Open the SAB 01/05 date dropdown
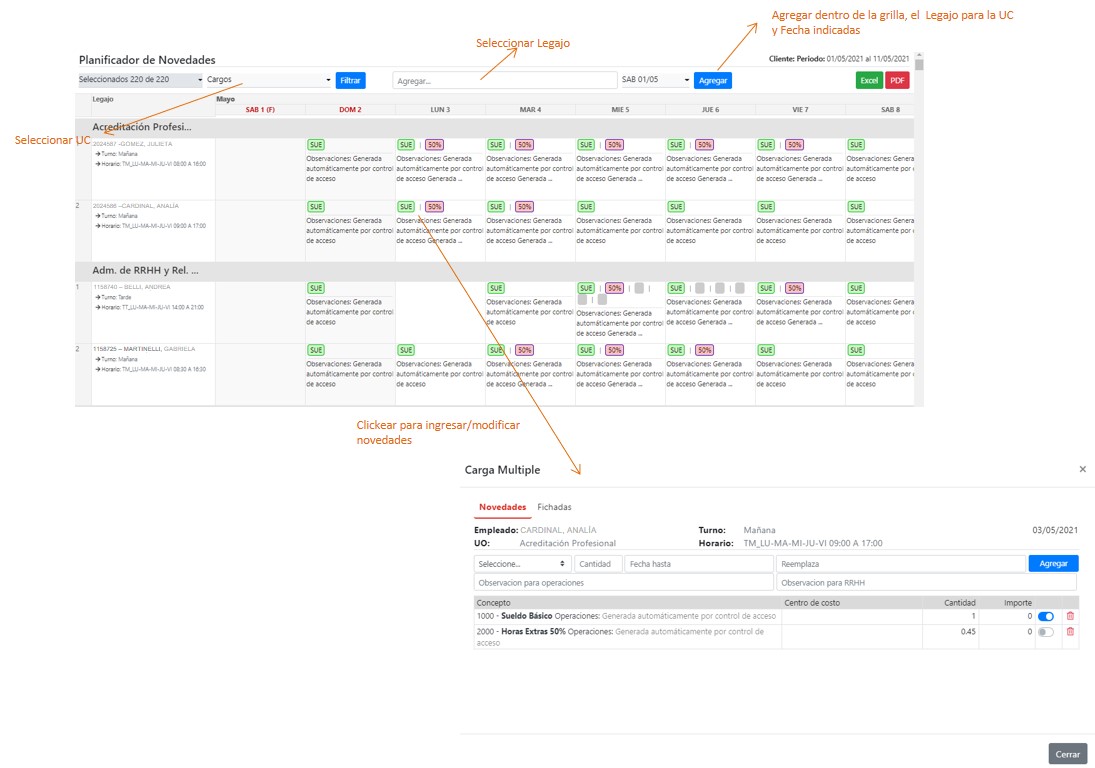 click(x=655, y=80)
